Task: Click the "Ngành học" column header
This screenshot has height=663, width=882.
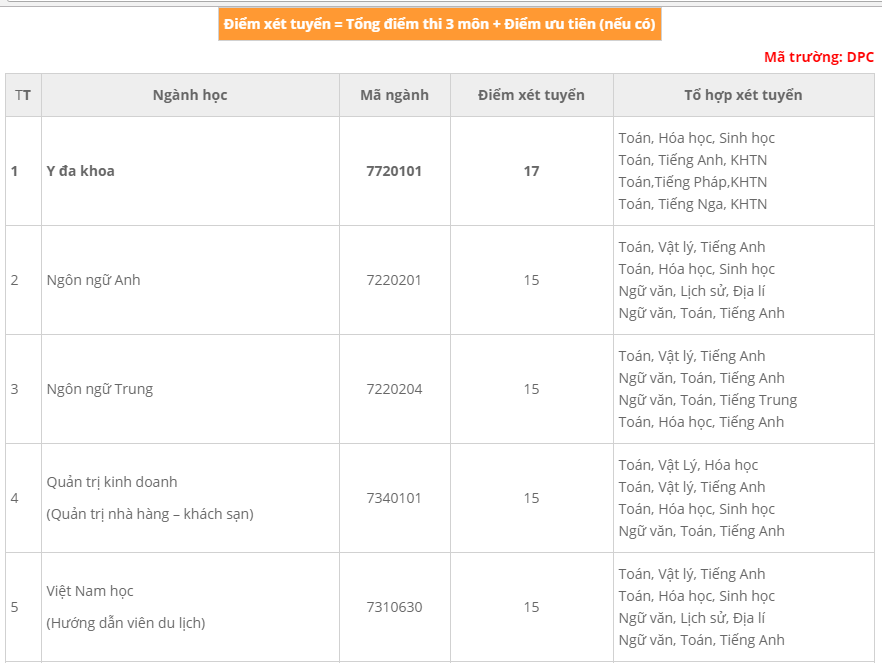Action: [190, 95]
